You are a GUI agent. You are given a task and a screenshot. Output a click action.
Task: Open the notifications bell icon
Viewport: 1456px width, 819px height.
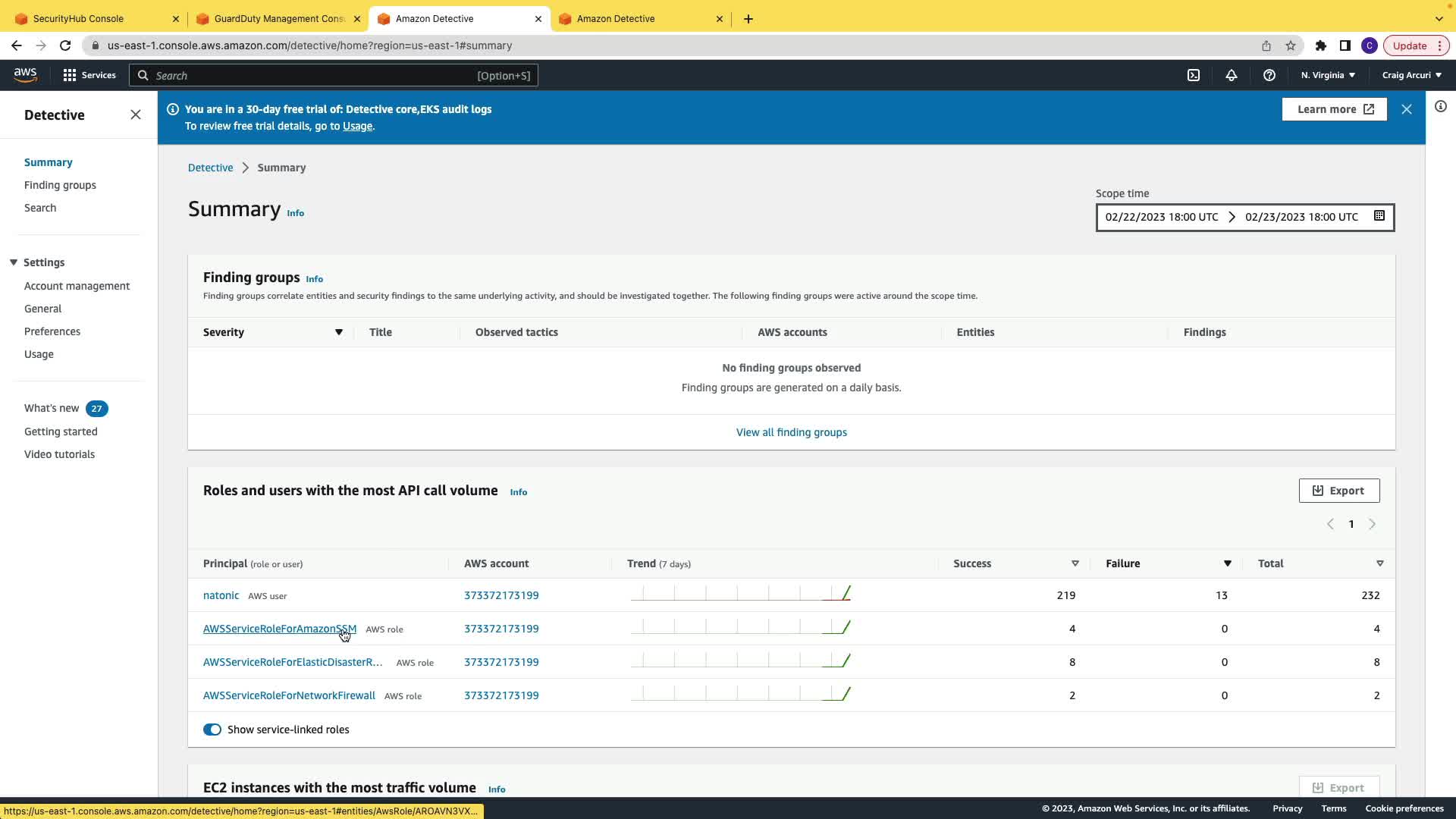pyautogui.click(x=1231, y=75)
